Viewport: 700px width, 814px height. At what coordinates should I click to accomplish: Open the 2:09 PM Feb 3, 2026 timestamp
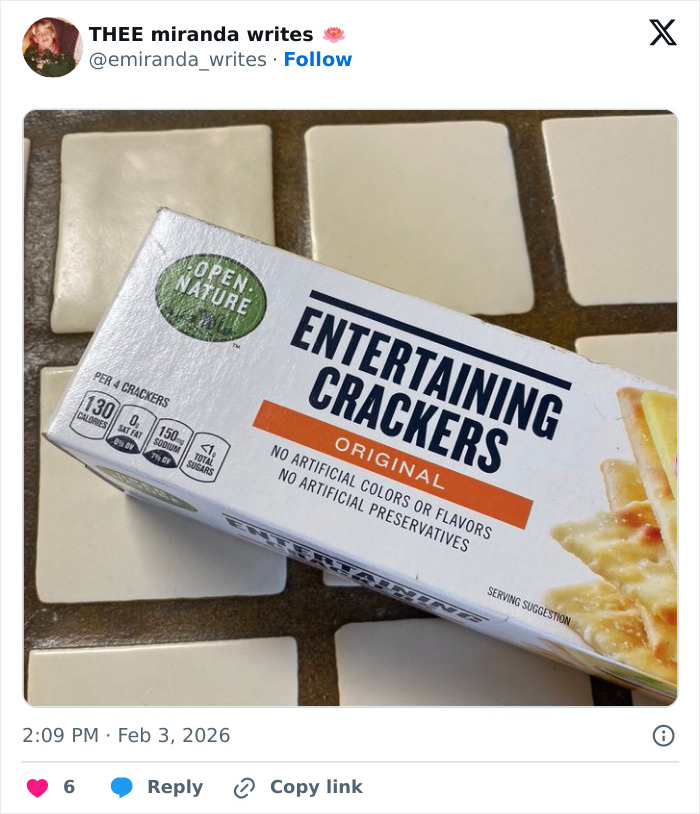(126, 736)
